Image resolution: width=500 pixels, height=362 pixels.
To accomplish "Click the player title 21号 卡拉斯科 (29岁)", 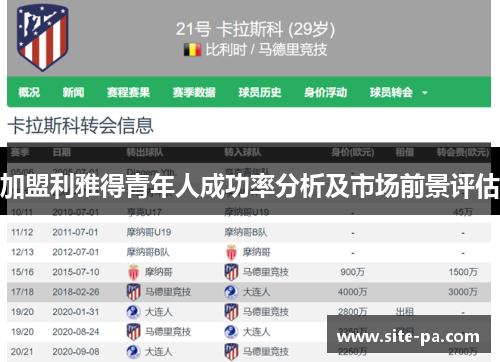I will [255, 29].
